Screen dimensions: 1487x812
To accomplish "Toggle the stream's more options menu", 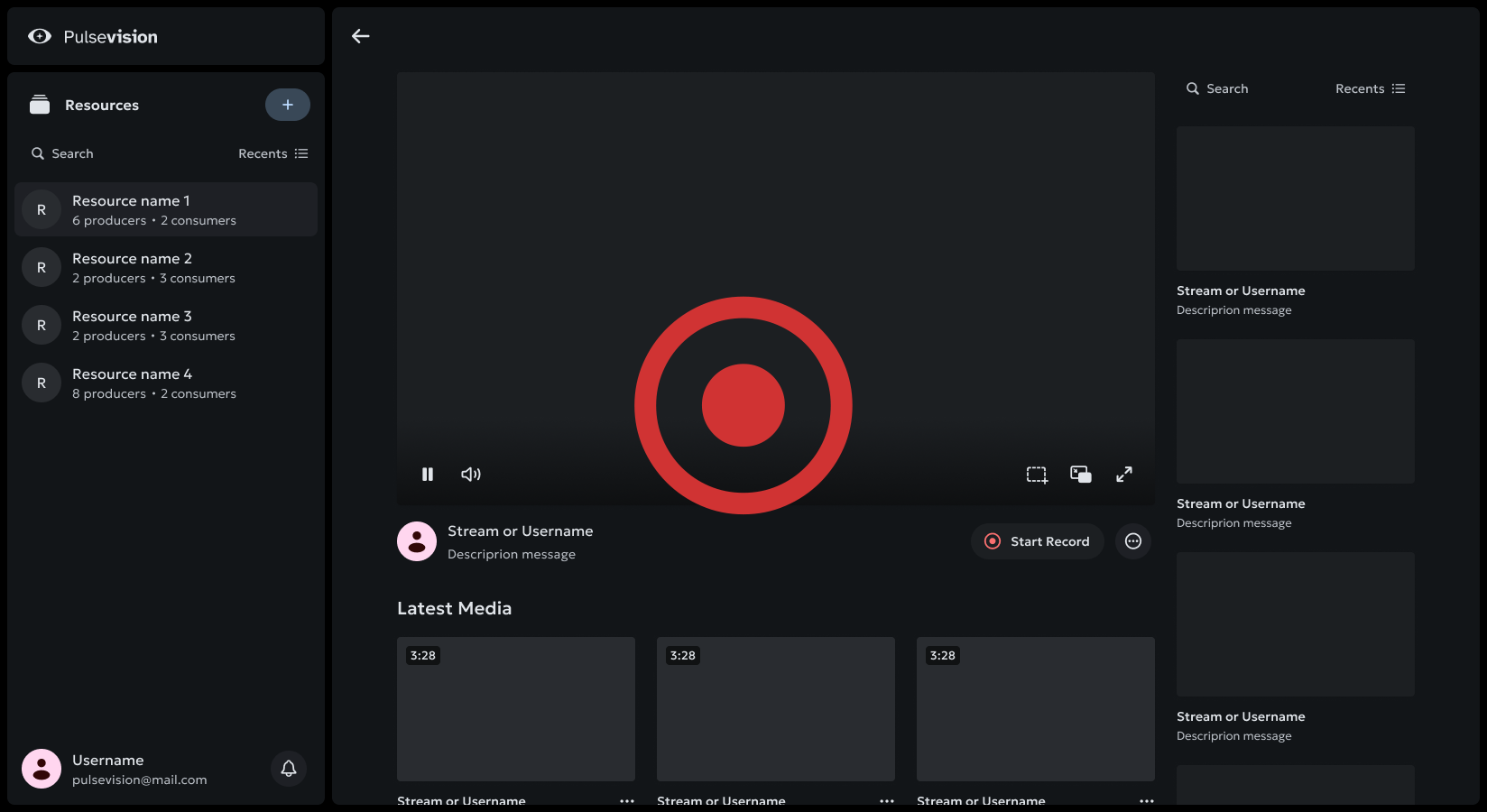I will point(1133,541).
